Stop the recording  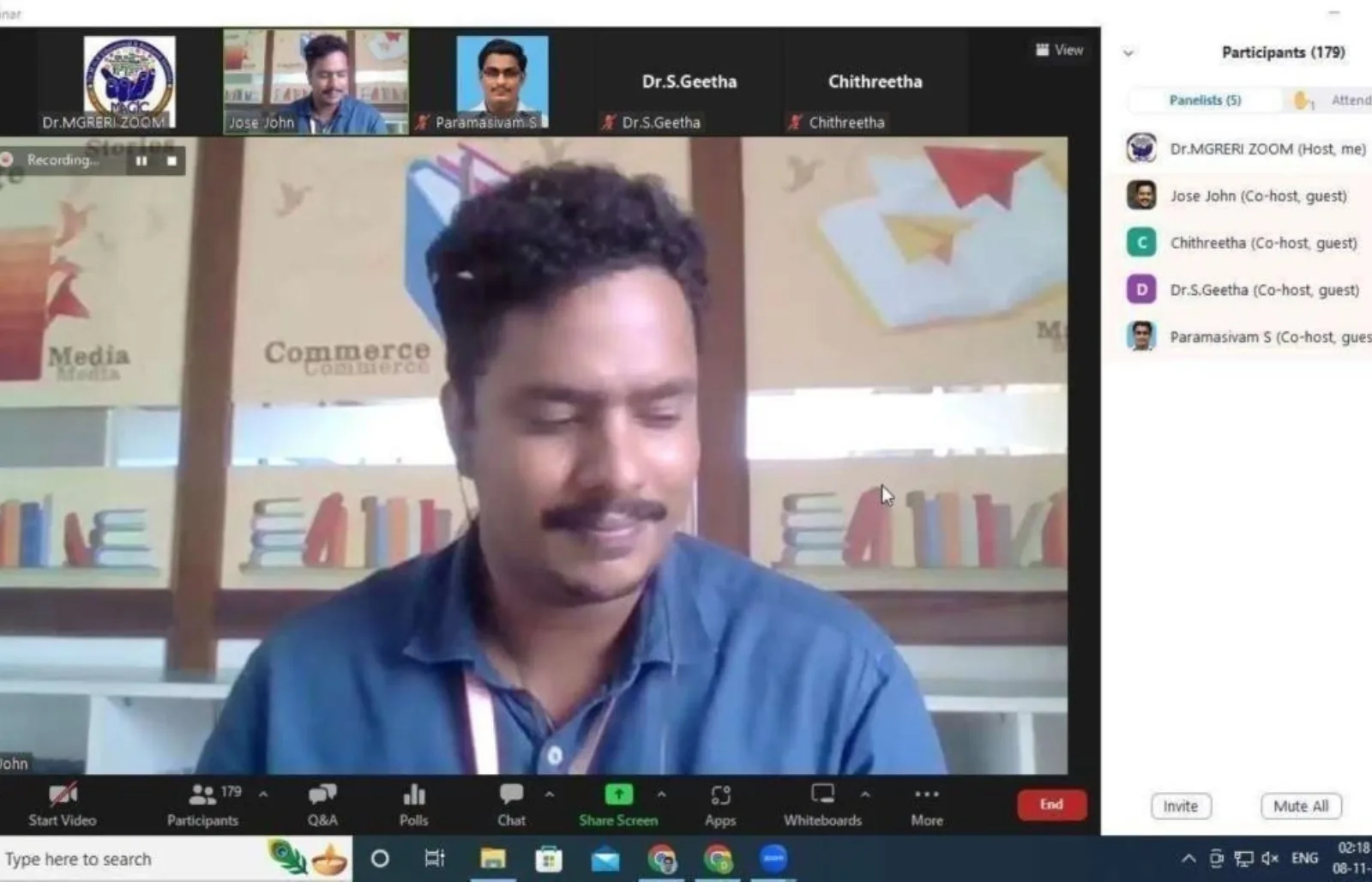coord(171,160)
